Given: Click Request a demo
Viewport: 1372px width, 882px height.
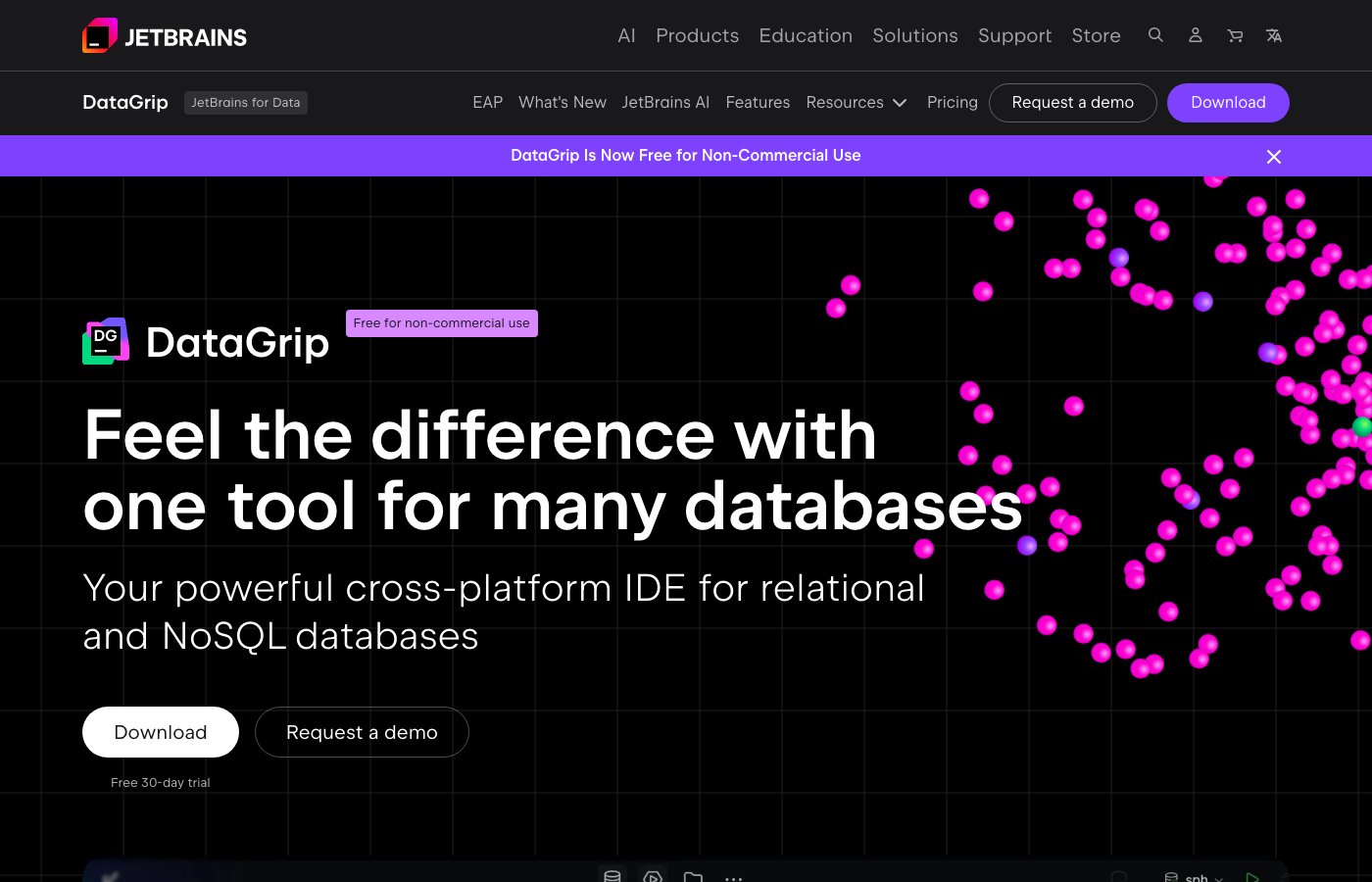Looking at the screenshot, I should (x=362, y=732).
